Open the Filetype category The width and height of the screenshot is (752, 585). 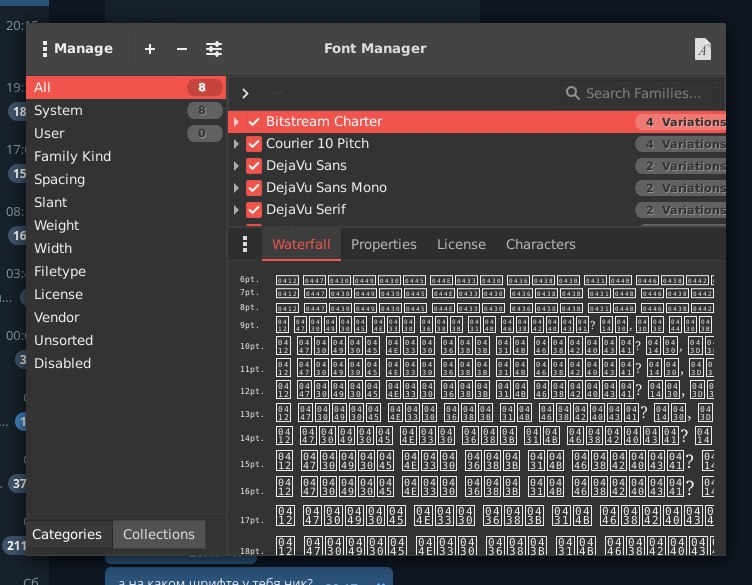click(126, 271)
